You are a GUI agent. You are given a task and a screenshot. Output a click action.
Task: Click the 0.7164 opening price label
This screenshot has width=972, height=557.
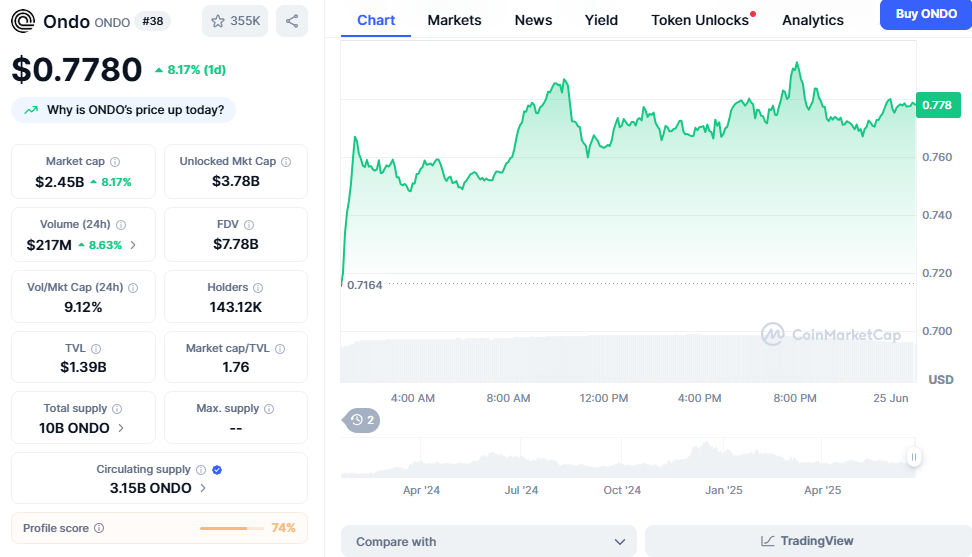point(364,285)
